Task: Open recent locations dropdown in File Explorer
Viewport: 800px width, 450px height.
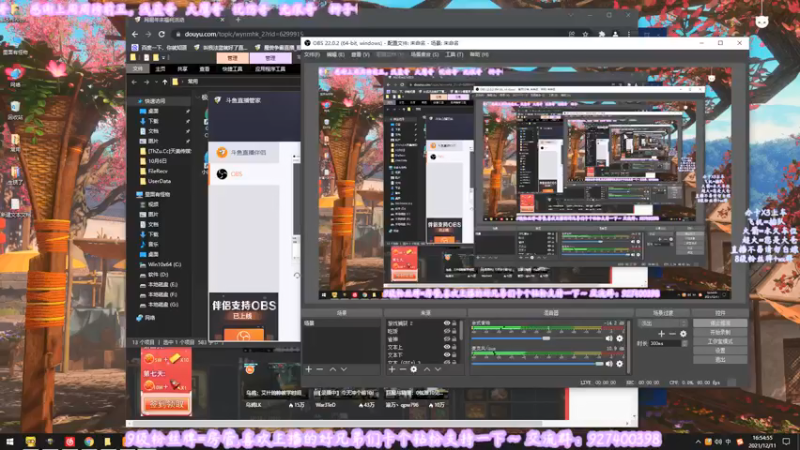Action: tap(156, 82)
